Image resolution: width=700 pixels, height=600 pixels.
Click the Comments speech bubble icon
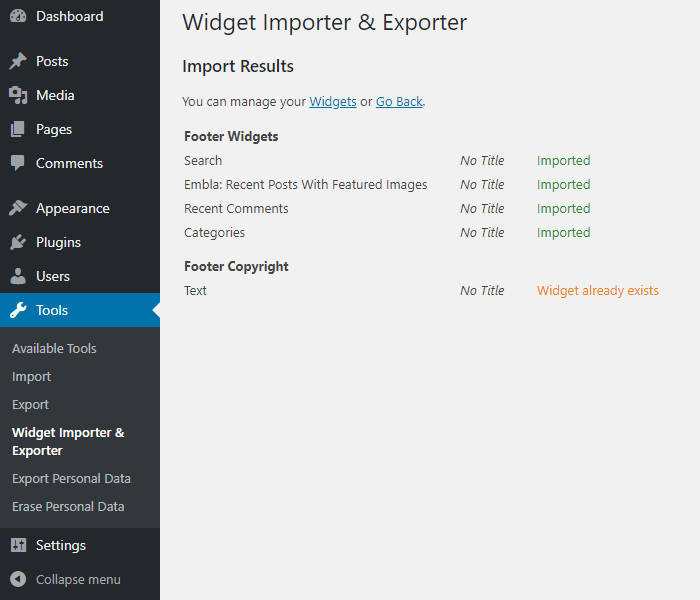18,163
